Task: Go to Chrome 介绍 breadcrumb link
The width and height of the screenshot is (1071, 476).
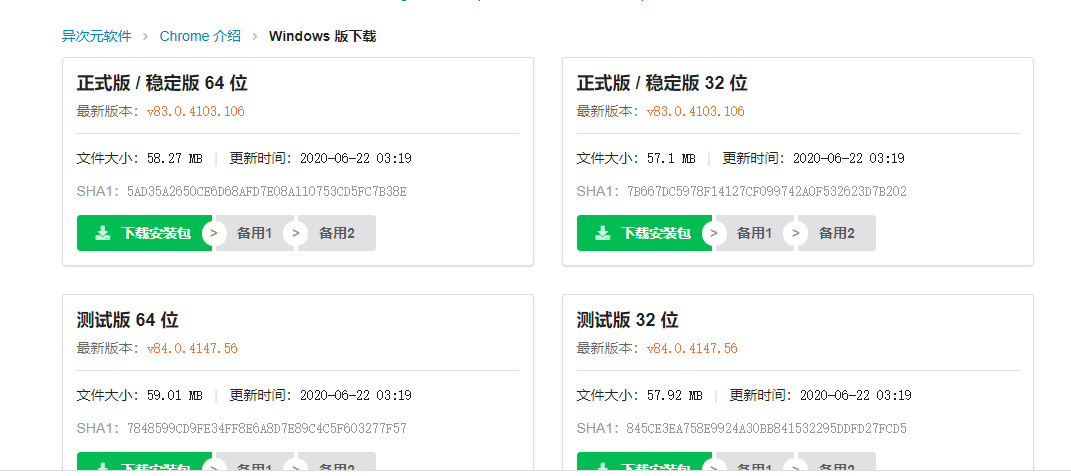Action: 200,36
